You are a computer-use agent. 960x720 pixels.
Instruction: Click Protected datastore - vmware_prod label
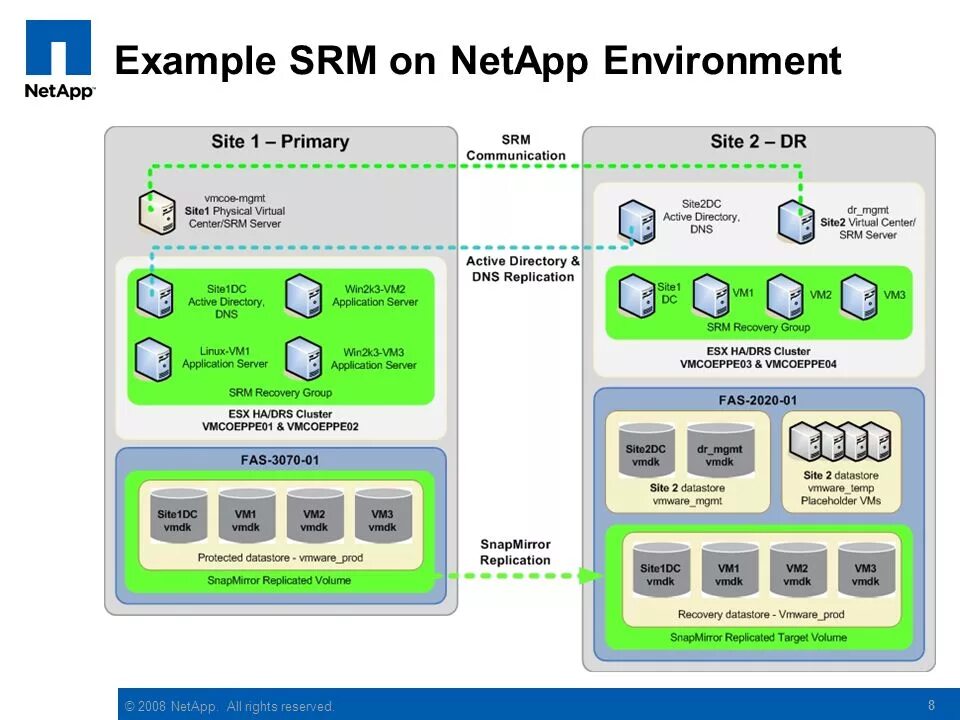point(280,558)
